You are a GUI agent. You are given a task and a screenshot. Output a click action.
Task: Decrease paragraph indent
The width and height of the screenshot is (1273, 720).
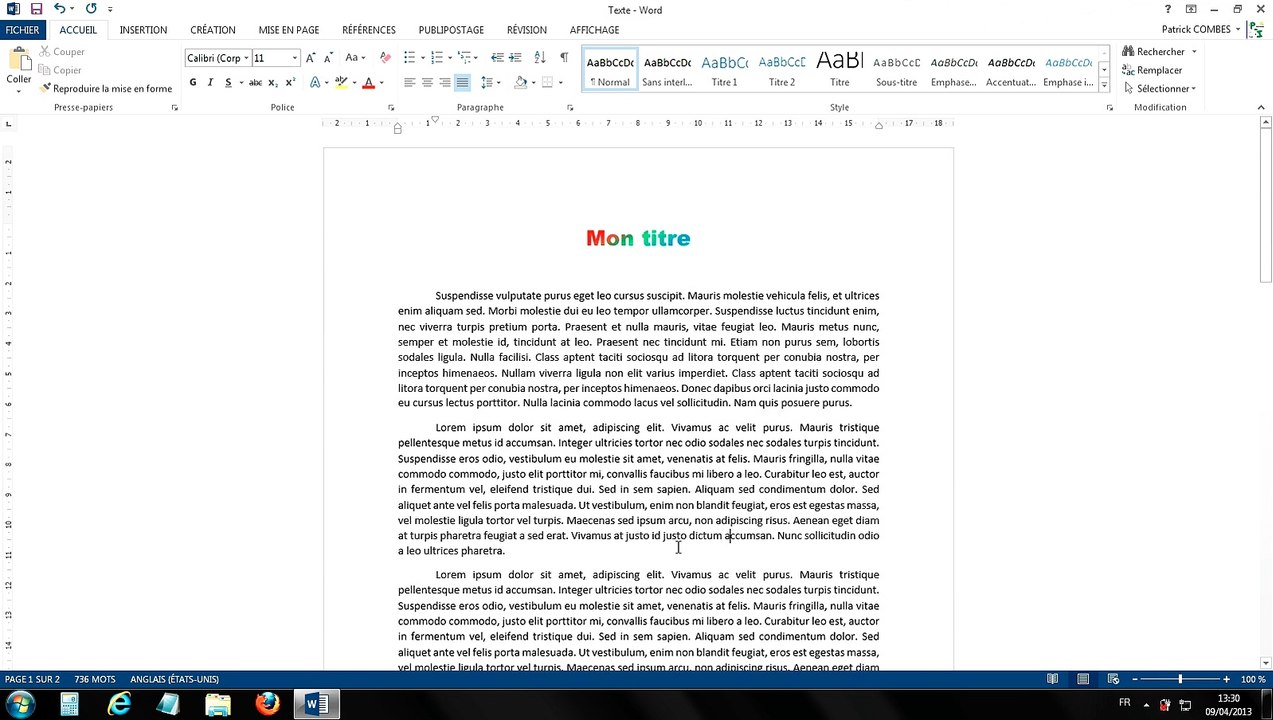(497, 58)
